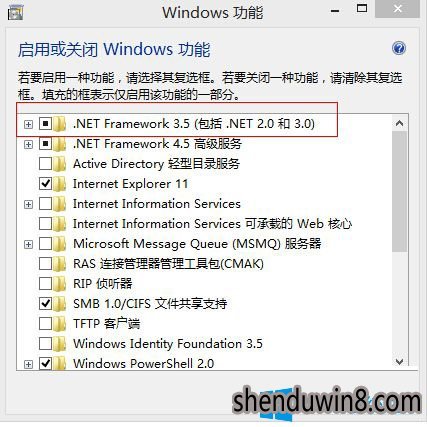427x427 pixels.
Task: Select Internet Information Services 可承载的 Web 核心 item
Action: point(212,224)
